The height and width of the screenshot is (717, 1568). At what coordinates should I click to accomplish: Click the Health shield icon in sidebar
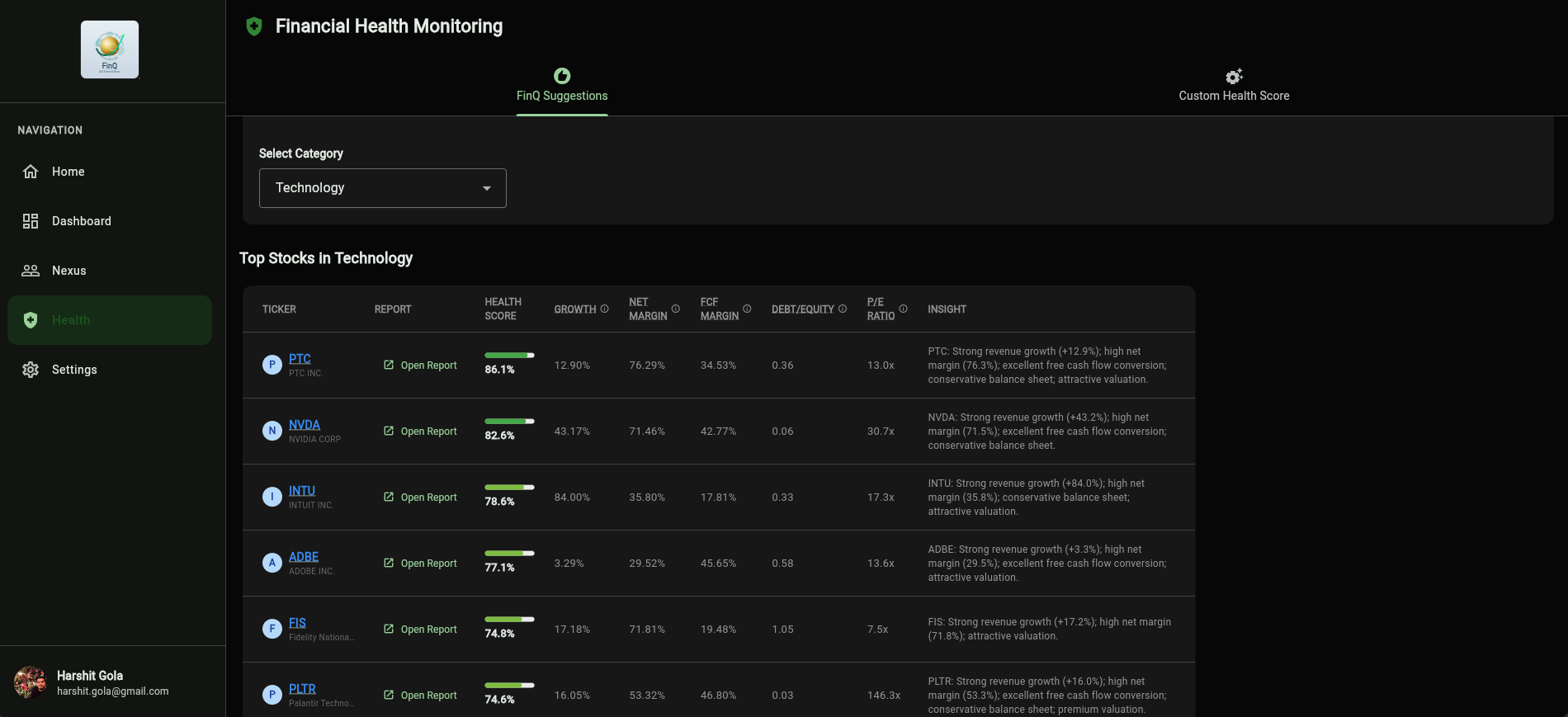(x=31, y=320)
